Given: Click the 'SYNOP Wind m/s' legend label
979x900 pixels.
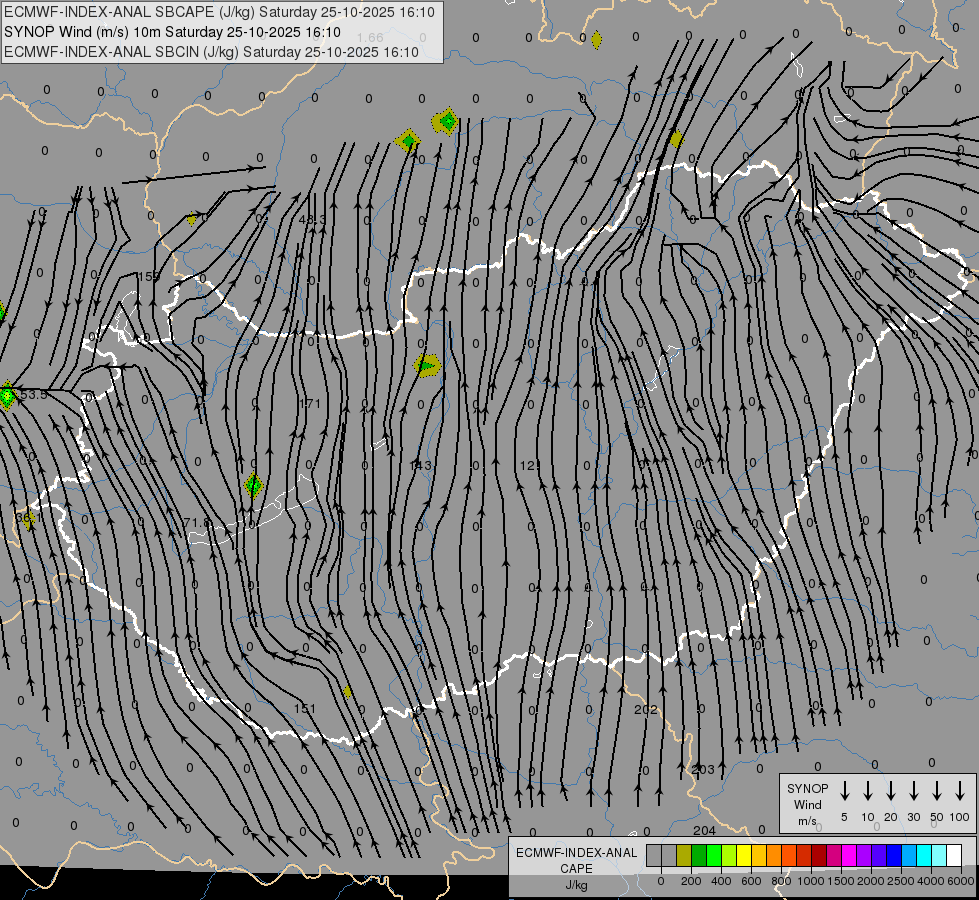Looking at the screenshot, I should click(x=807, y=804).
